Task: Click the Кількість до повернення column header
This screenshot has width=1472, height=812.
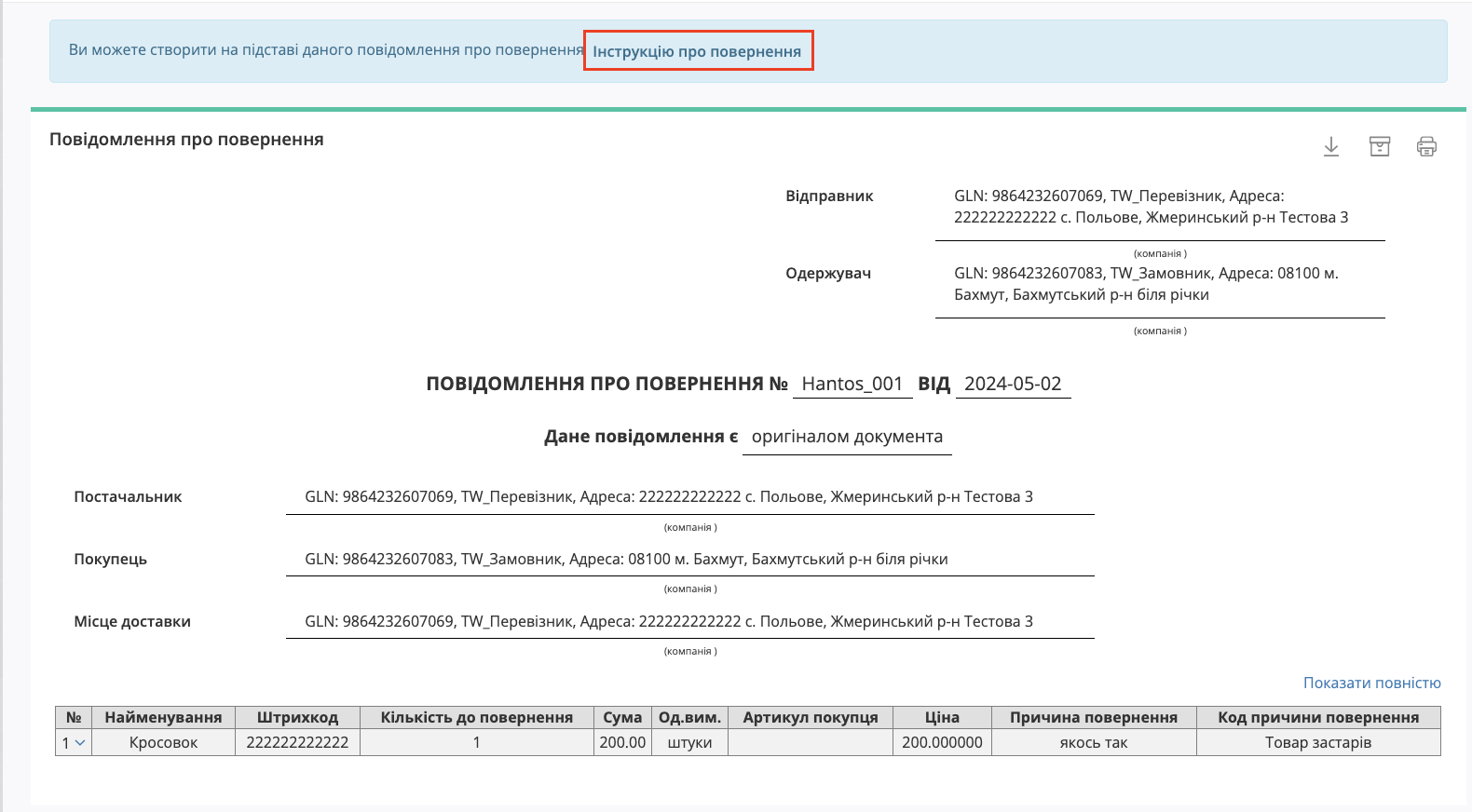Action: tap(476, 717)
